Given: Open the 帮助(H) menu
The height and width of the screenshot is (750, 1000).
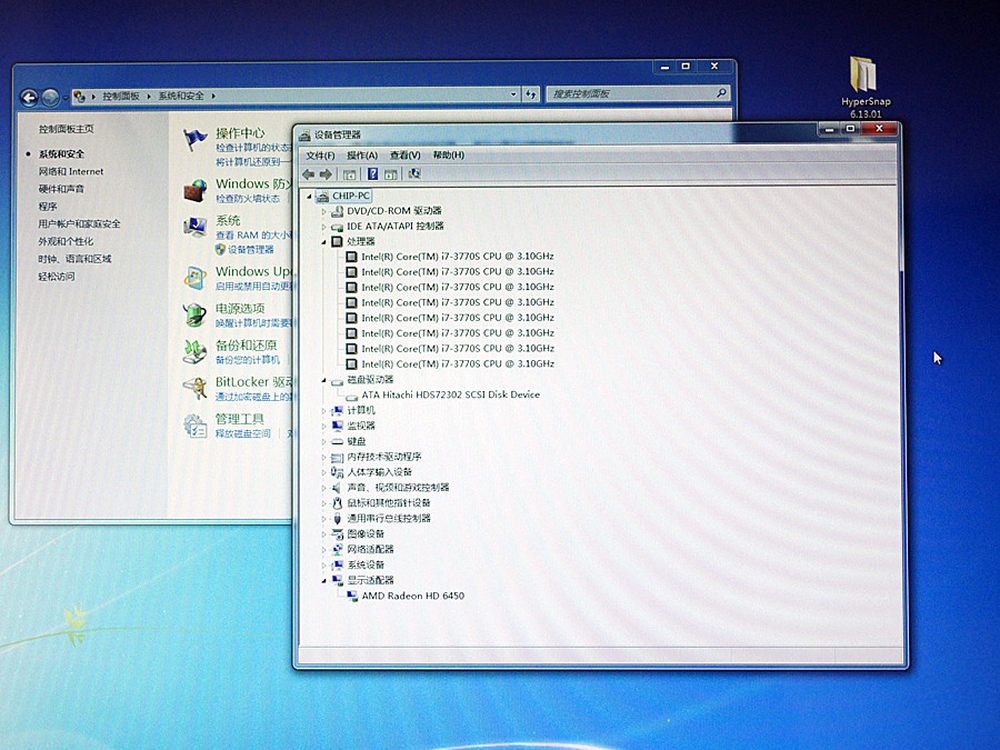Looking at the screenshot, I should tap(448, 155).
